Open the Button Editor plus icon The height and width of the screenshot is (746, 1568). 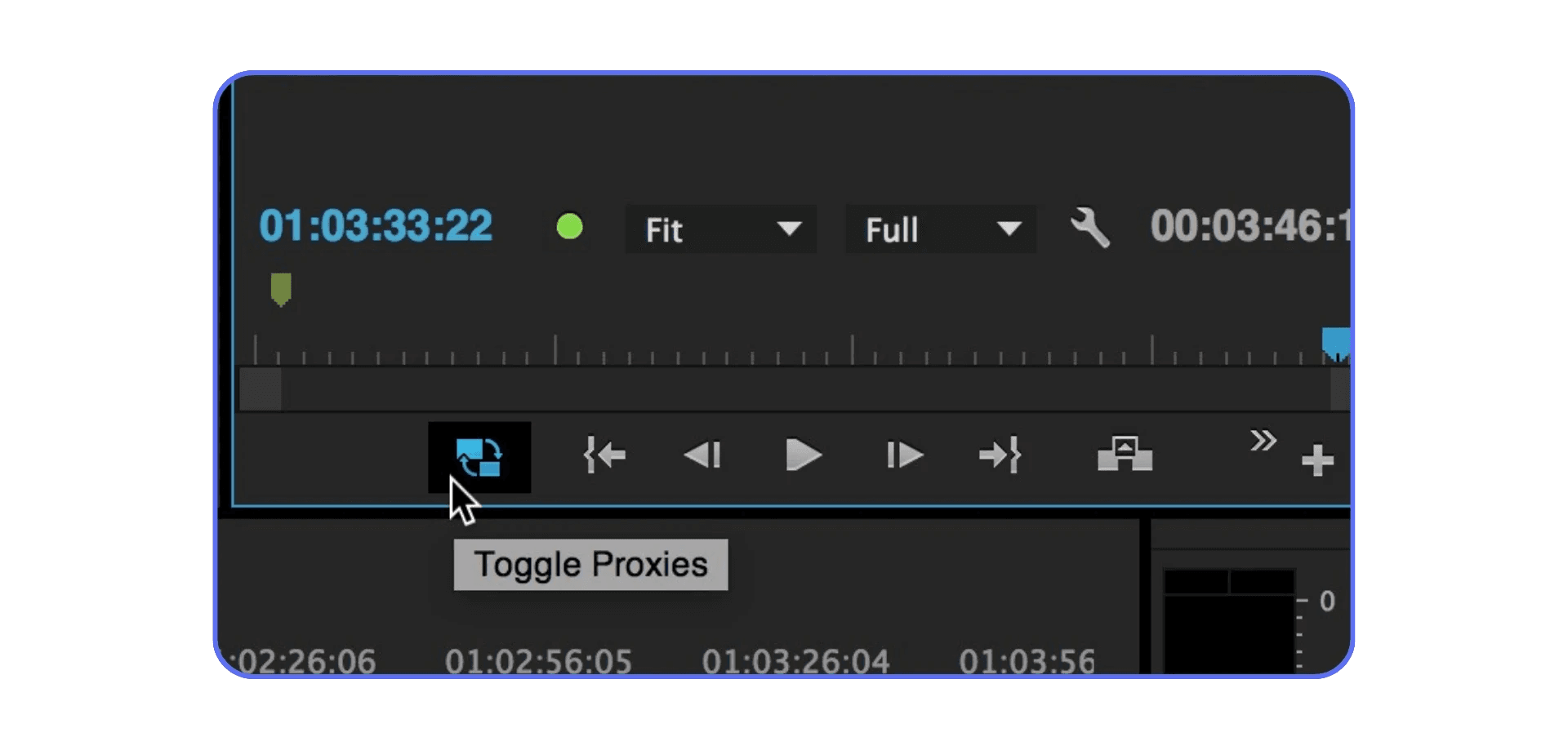[x=1317, y=460]
